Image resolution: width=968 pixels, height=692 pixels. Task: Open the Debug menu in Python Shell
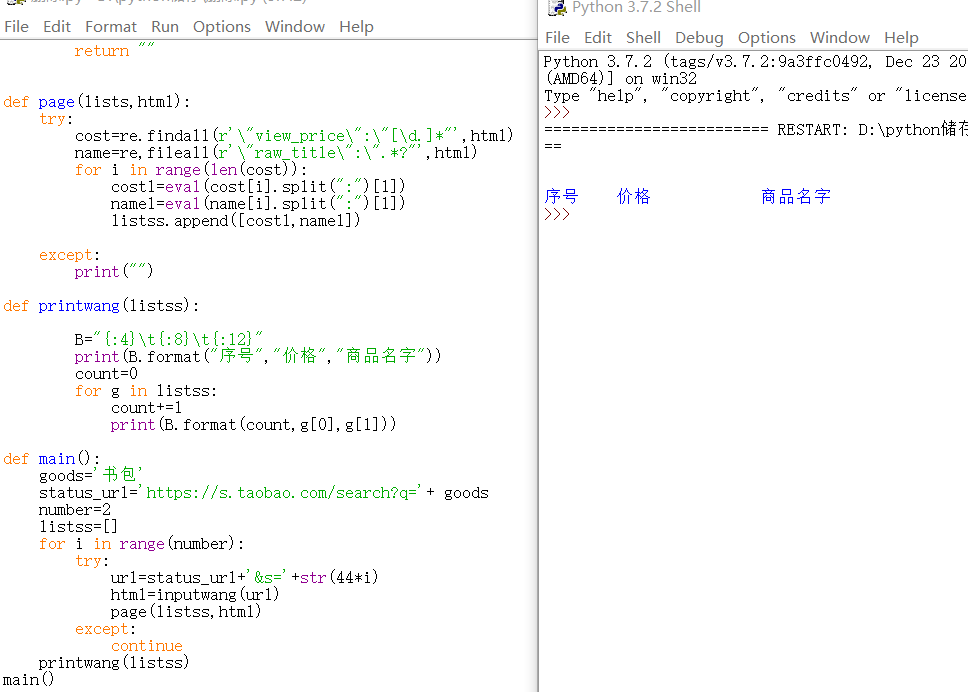(x=699, y=38)
